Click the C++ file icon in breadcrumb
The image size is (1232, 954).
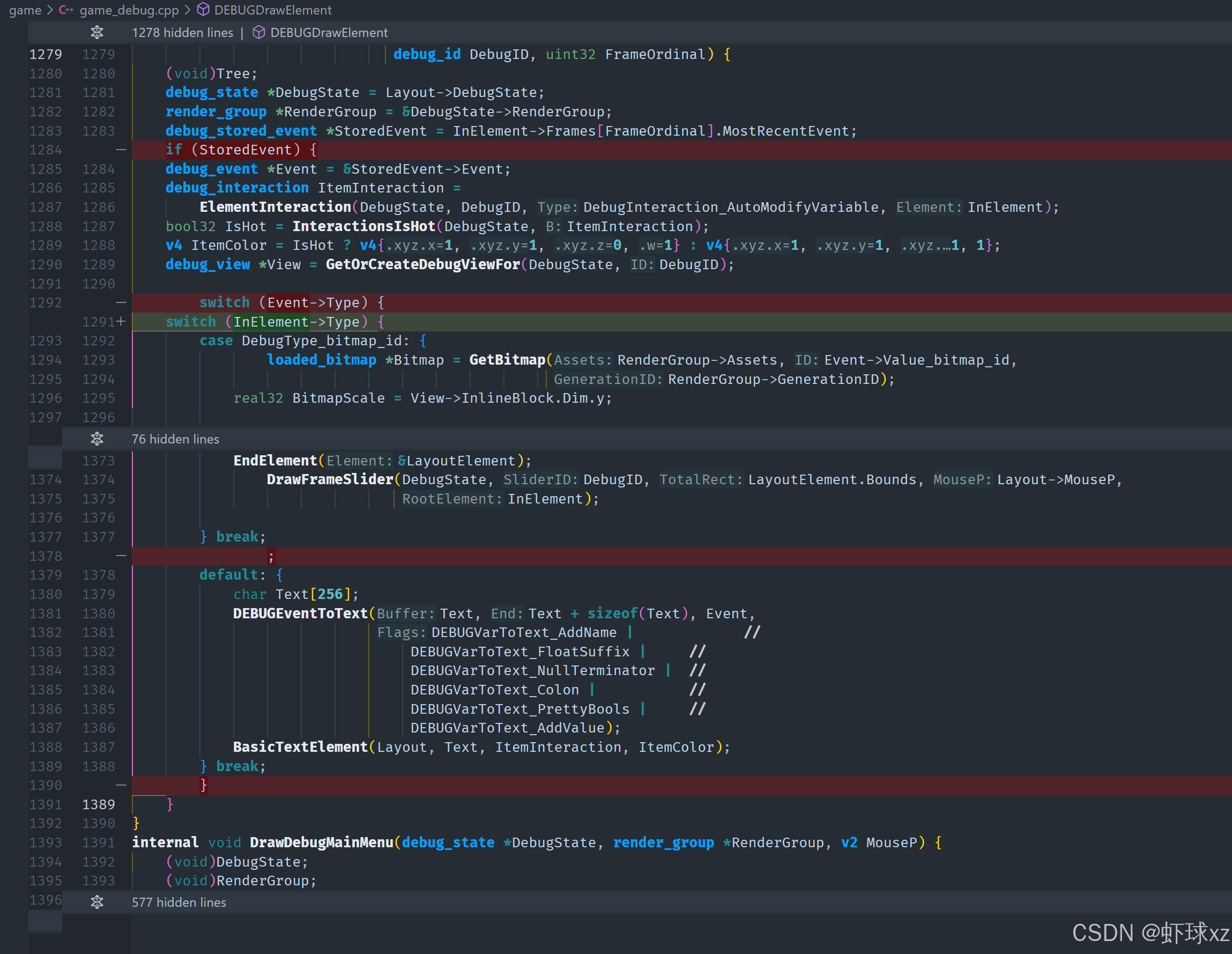pos(66,10)
